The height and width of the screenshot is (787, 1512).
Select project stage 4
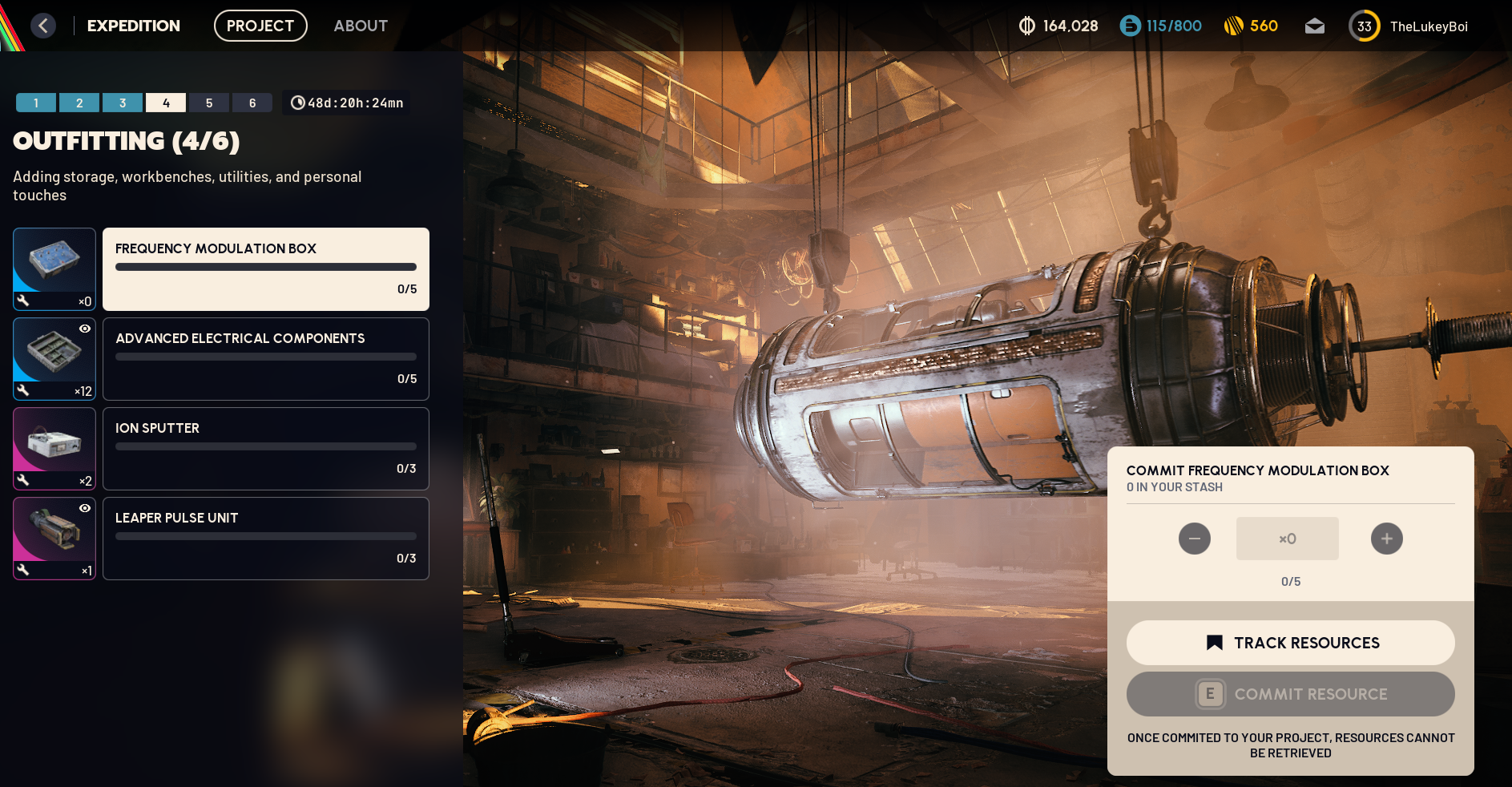pyautogui.click(x=166, y=103)
